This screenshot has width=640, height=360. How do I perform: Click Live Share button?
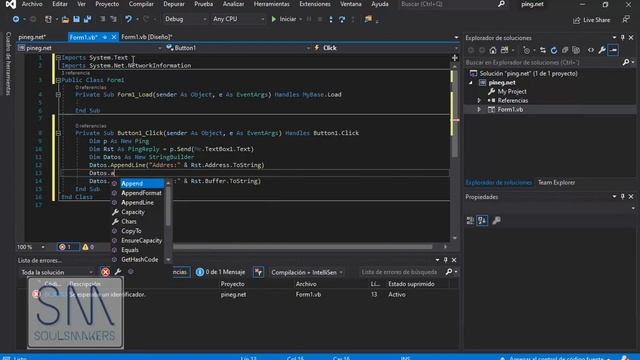(x=591, y=20)
